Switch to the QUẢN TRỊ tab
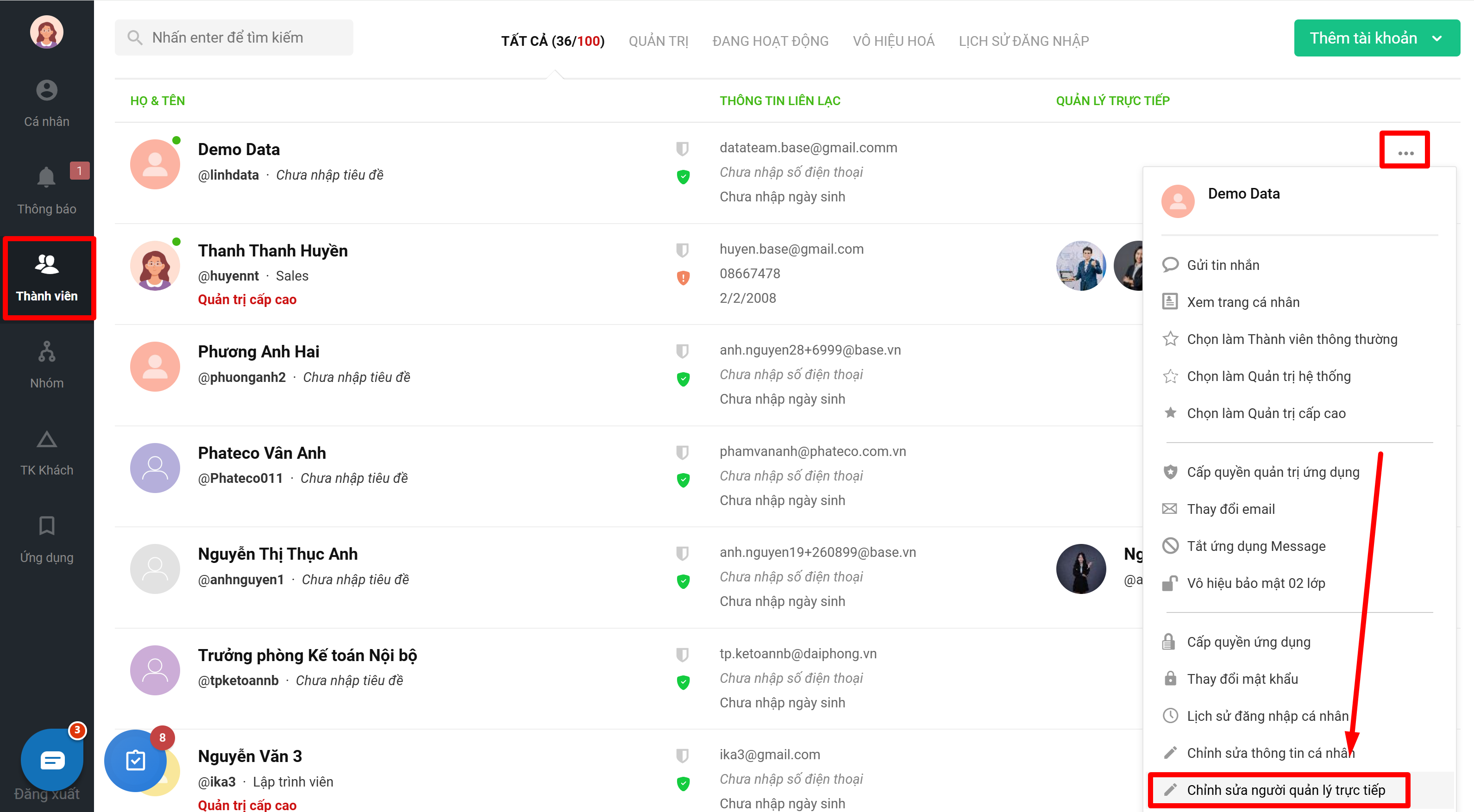Screen dimensions: 1474x812 click(658, 41)
